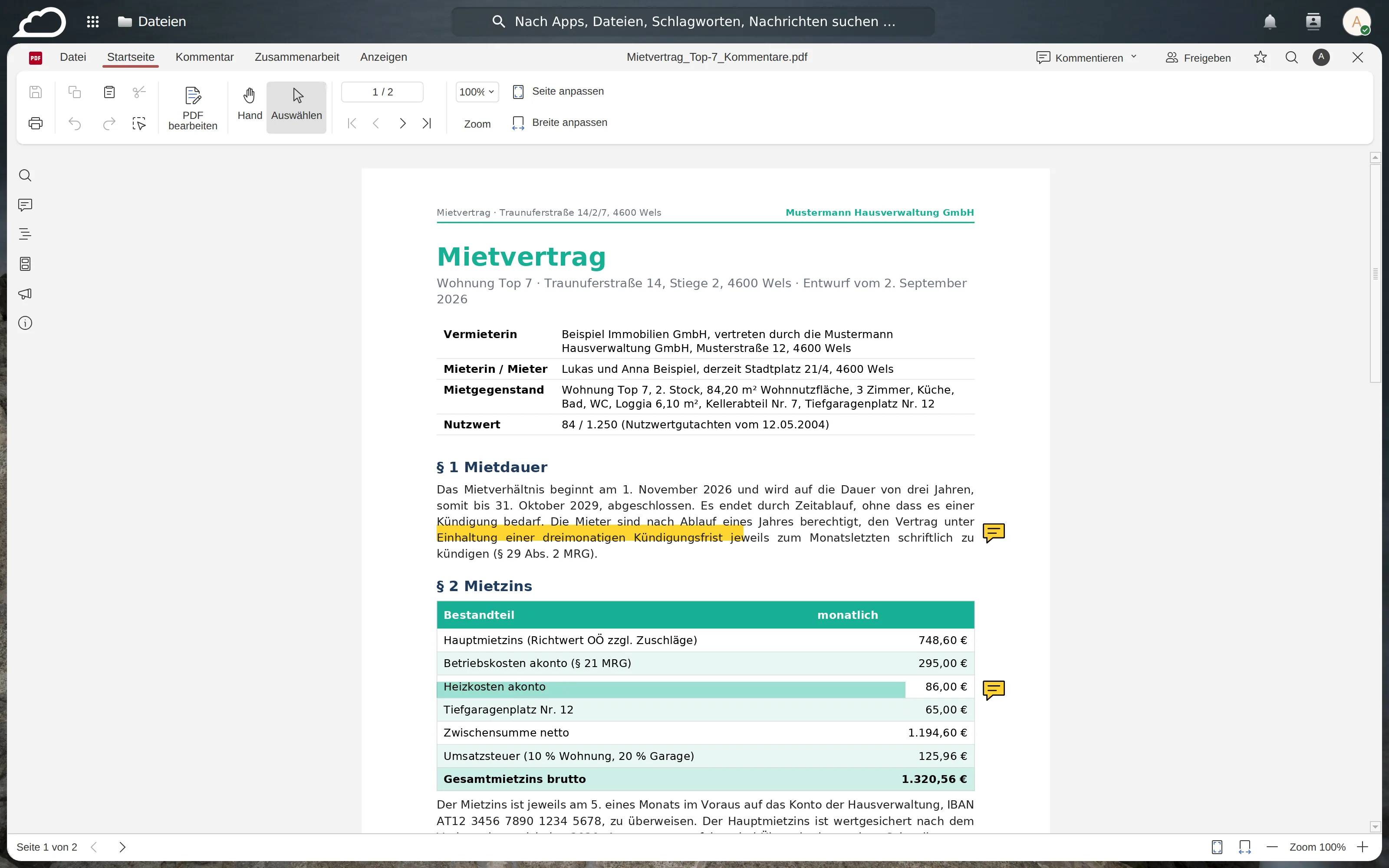Click the Print icon

tap(36, 123)
